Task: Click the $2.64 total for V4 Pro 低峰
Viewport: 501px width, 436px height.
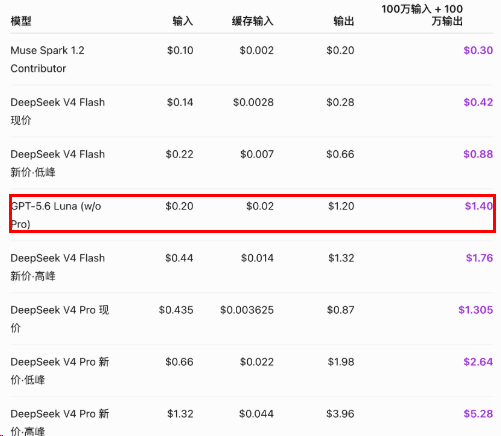Action: [478, 362]
